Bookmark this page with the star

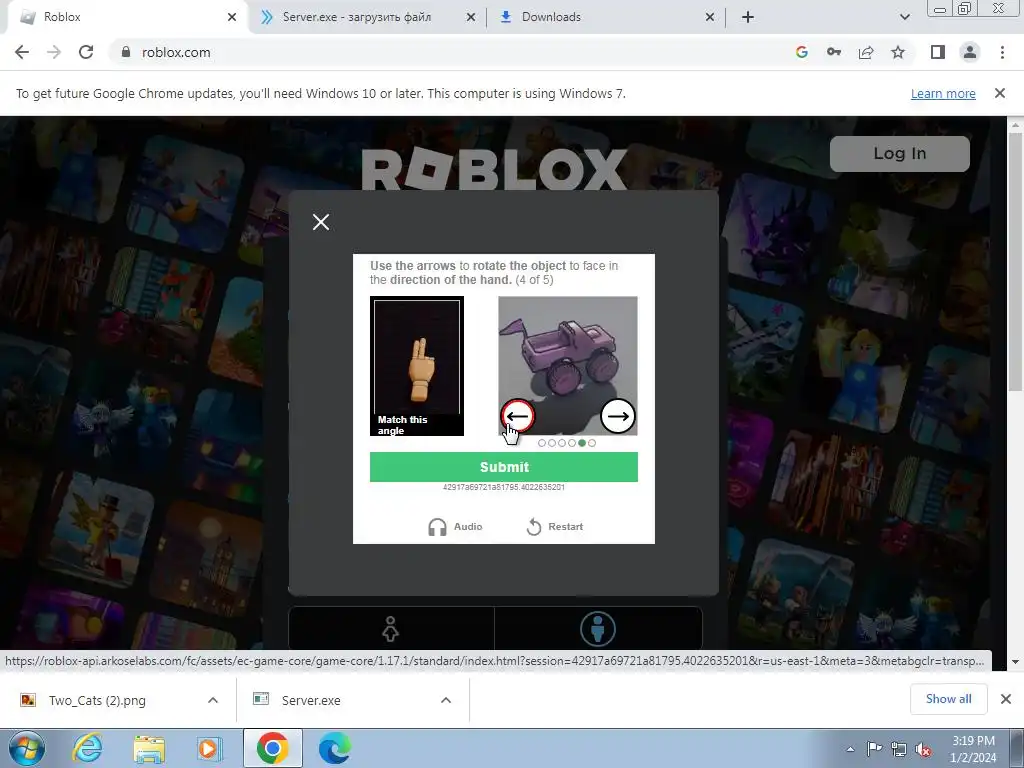pos(898,52)
